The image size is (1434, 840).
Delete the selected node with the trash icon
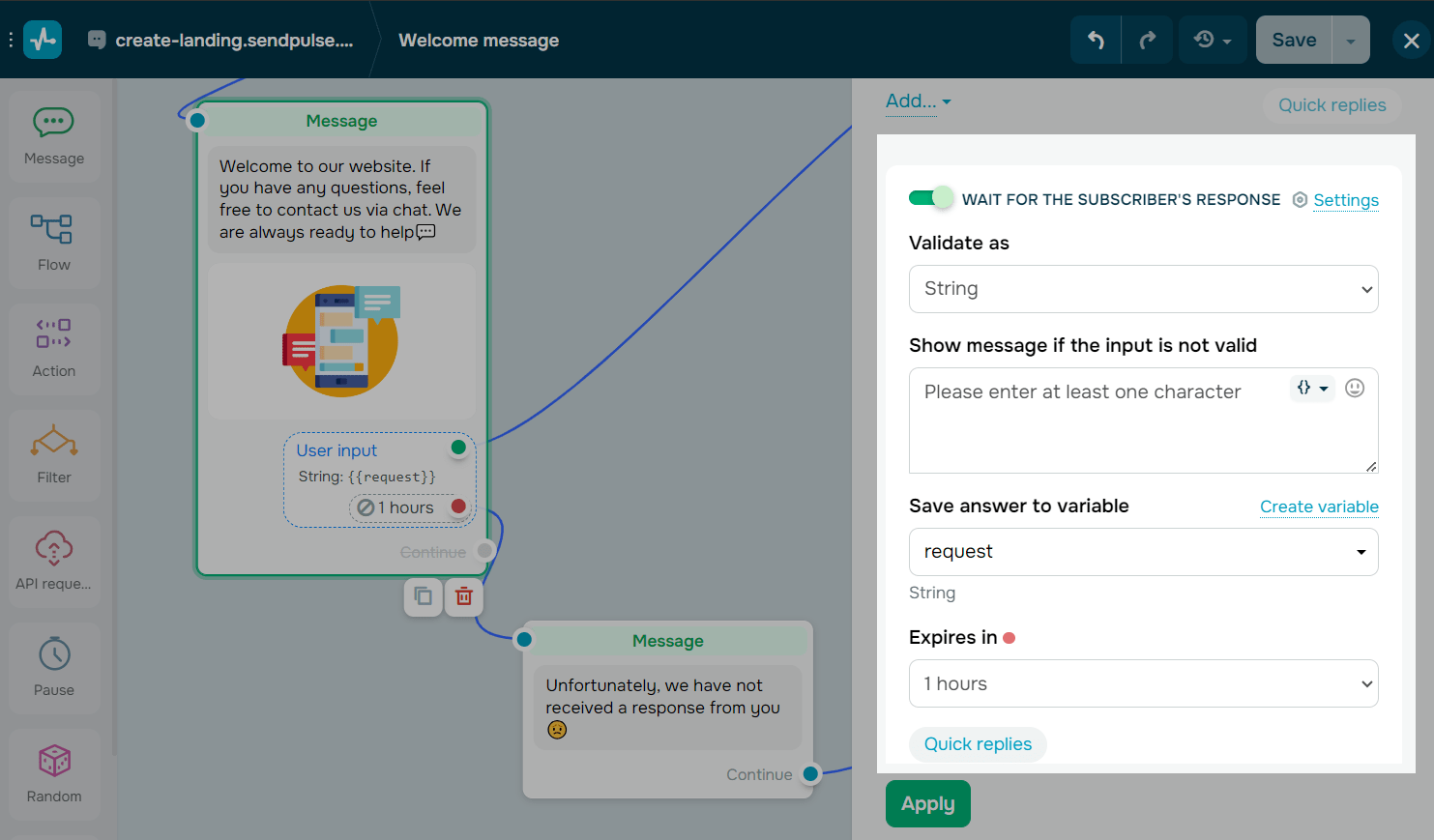point(463,597)
